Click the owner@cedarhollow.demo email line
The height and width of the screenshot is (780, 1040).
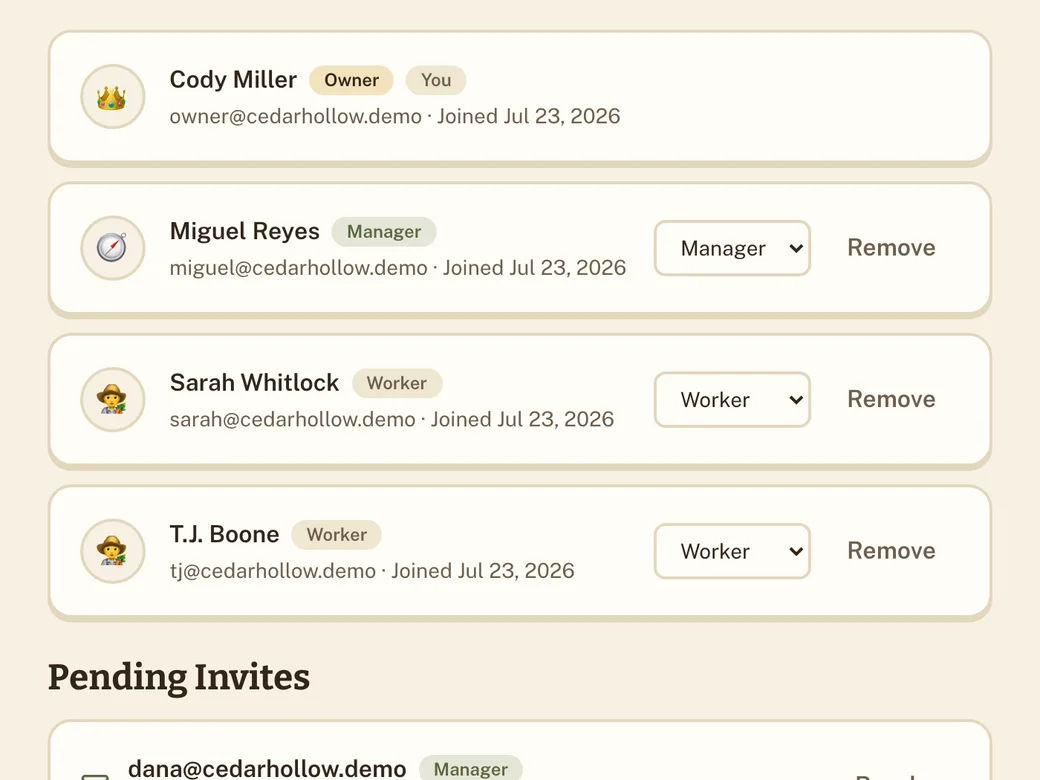pyautogui.click(x=395, y=116)
